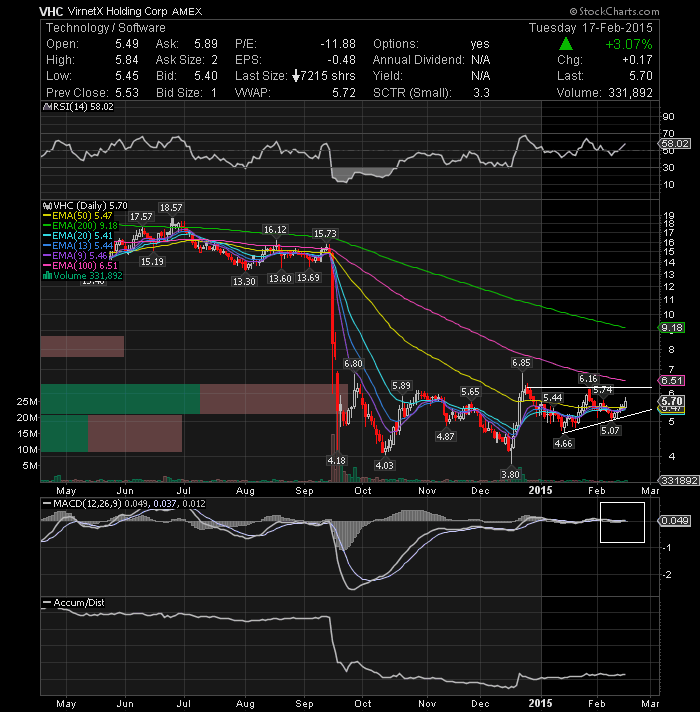Click the 3.80 lowest price annotation
This screenshot has width=700, height=712.
click(510, 474)
